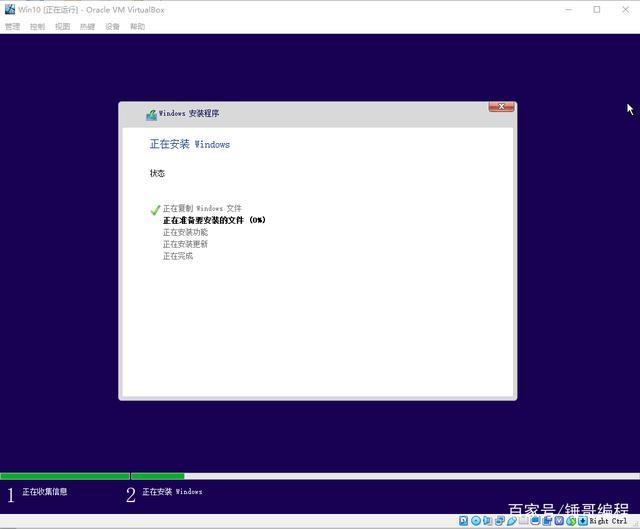This screenshot has height=529, width=640.
Task: Click the mouse integration icon with green arrow
Action: coord(571,521)
